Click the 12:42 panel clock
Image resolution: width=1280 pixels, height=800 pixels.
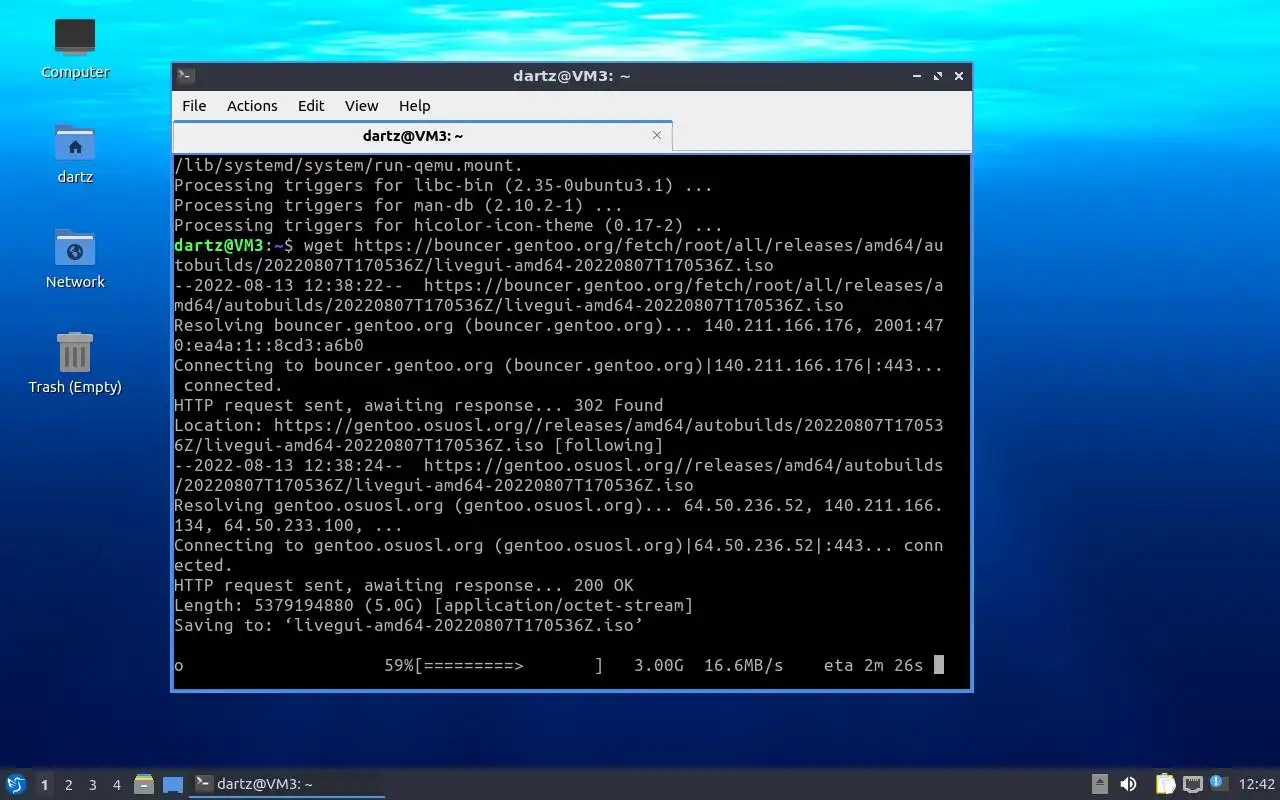[1257, 785]
